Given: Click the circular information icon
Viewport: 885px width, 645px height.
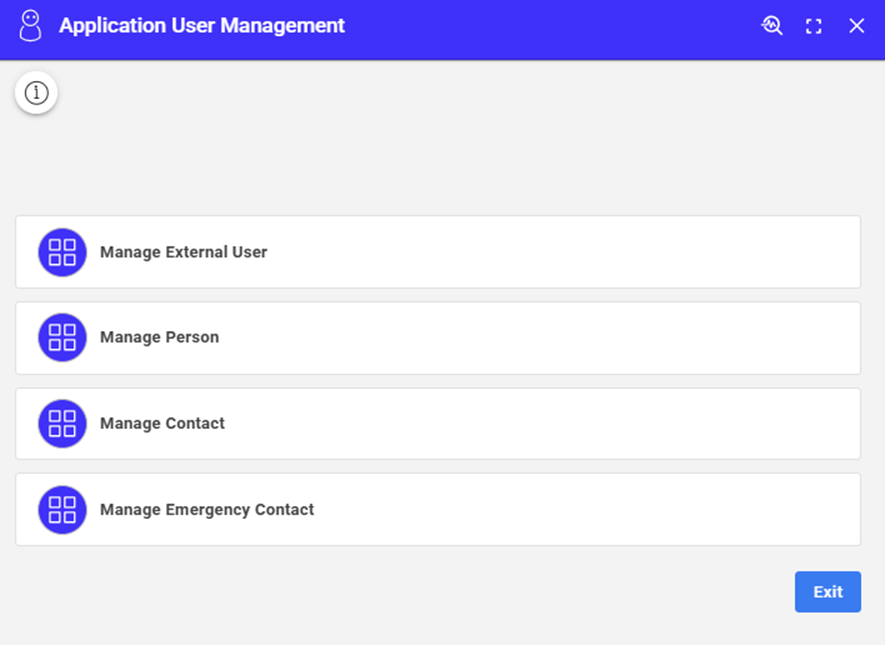Looking at the screenshot, I should 36,93.
